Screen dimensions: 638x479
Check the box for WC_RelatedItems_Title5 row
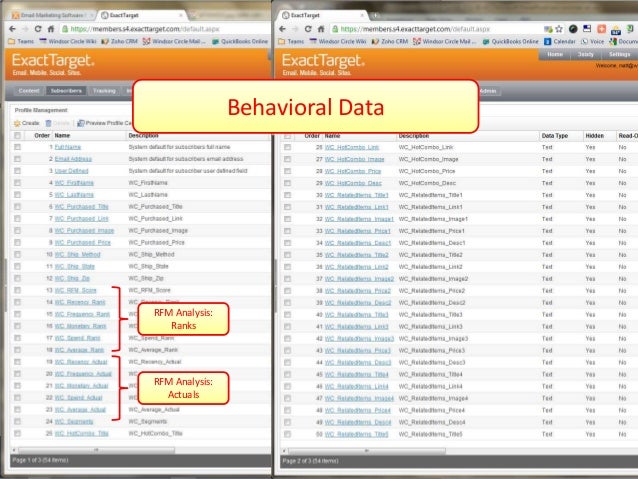[288, 434]
